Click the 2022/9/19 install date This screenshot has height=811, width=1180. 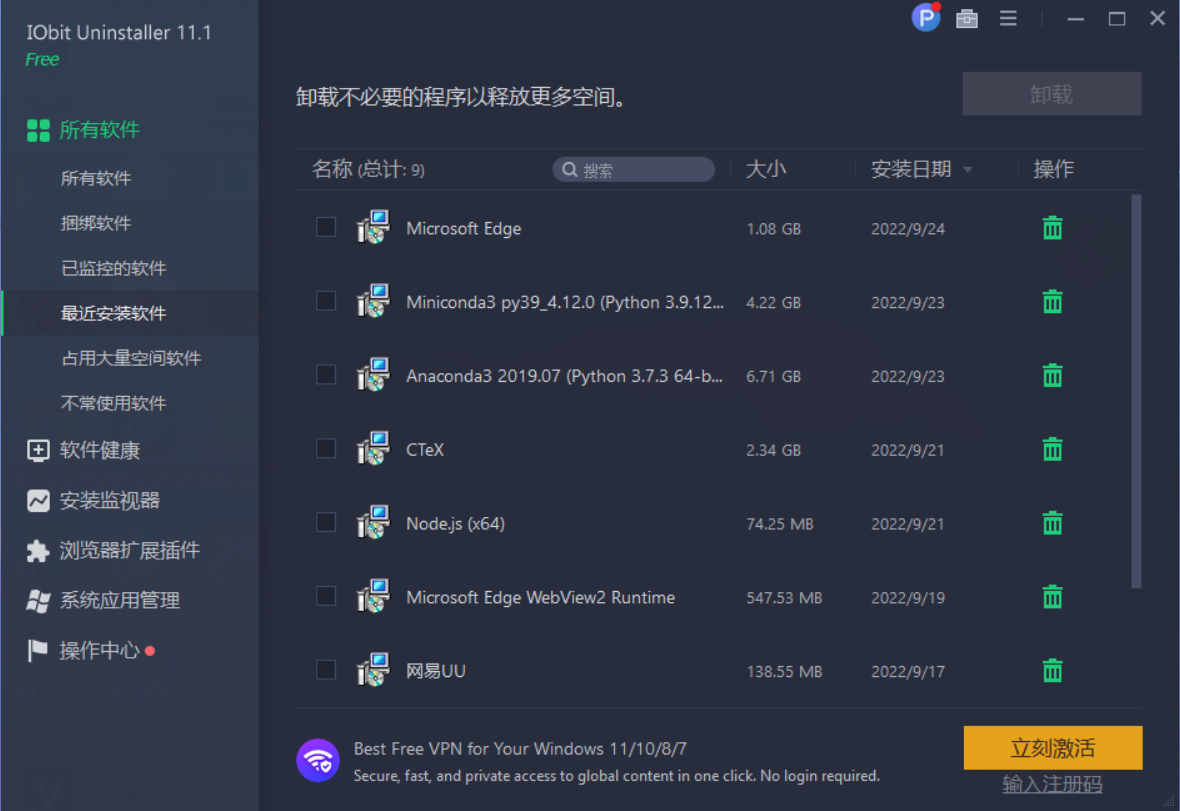908,597
